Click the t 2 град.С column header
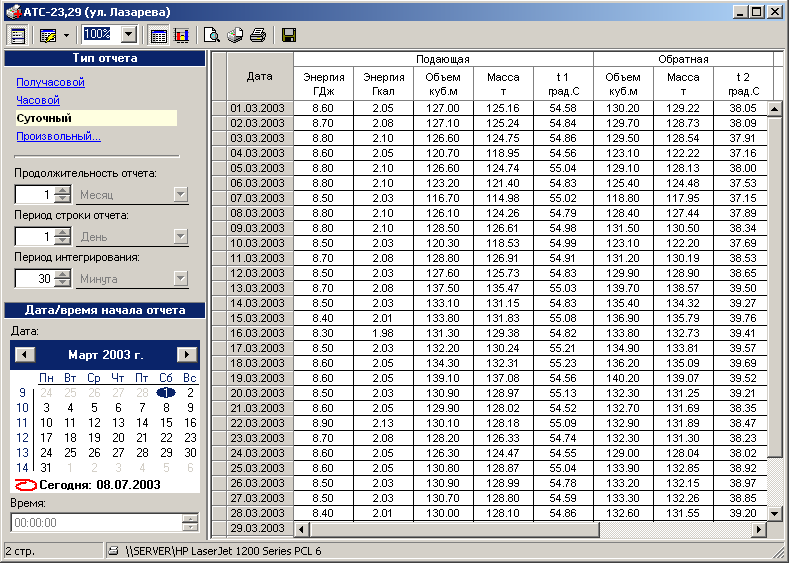Viewport: 789px width, 563px height. tap(743, 84)
